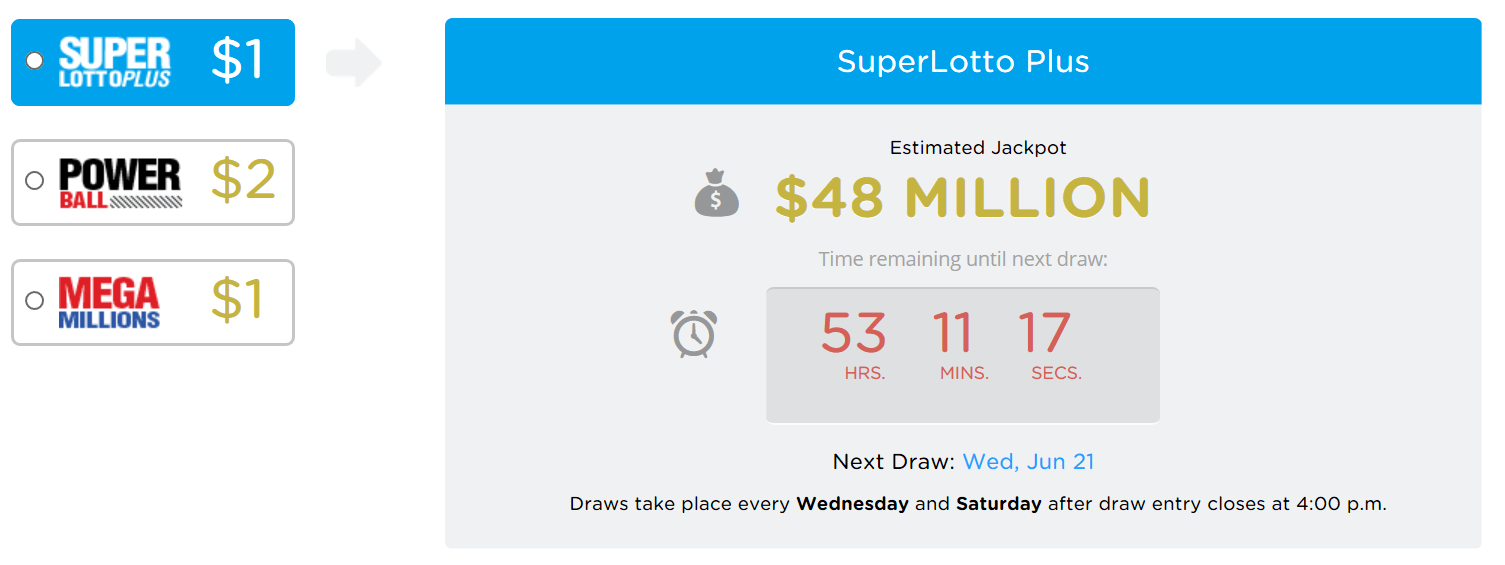Image resolution: width=1505 pixels, height=565 pixels.
Task: Click the SuperLotto Plus logo
Action: coord(115,62)
